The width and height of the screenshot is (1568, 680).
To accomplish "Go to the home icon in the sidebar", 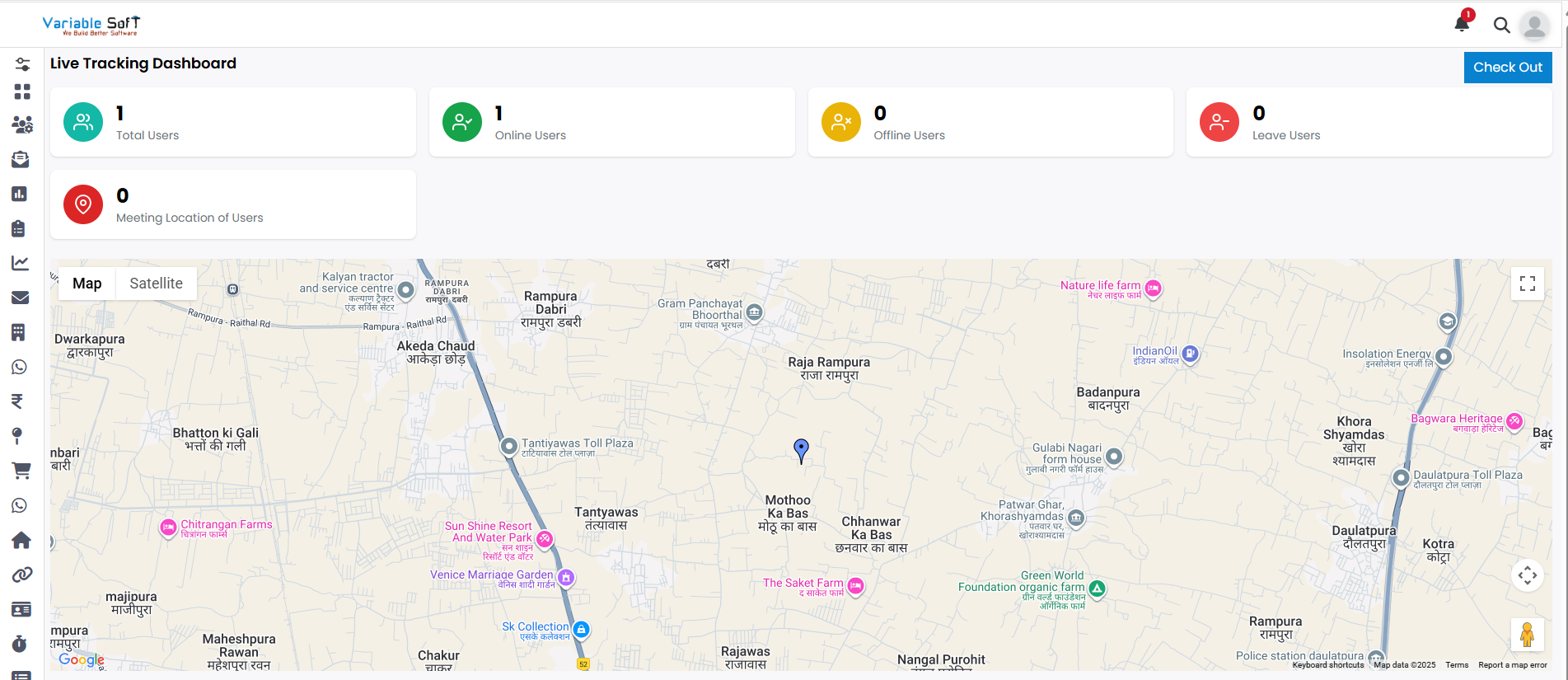I will tap(21, 540).
